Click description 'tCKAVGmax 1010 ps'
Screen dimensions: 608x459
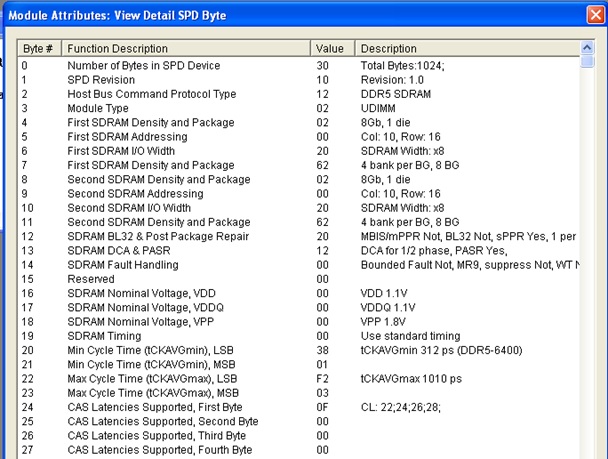(411, 379)
